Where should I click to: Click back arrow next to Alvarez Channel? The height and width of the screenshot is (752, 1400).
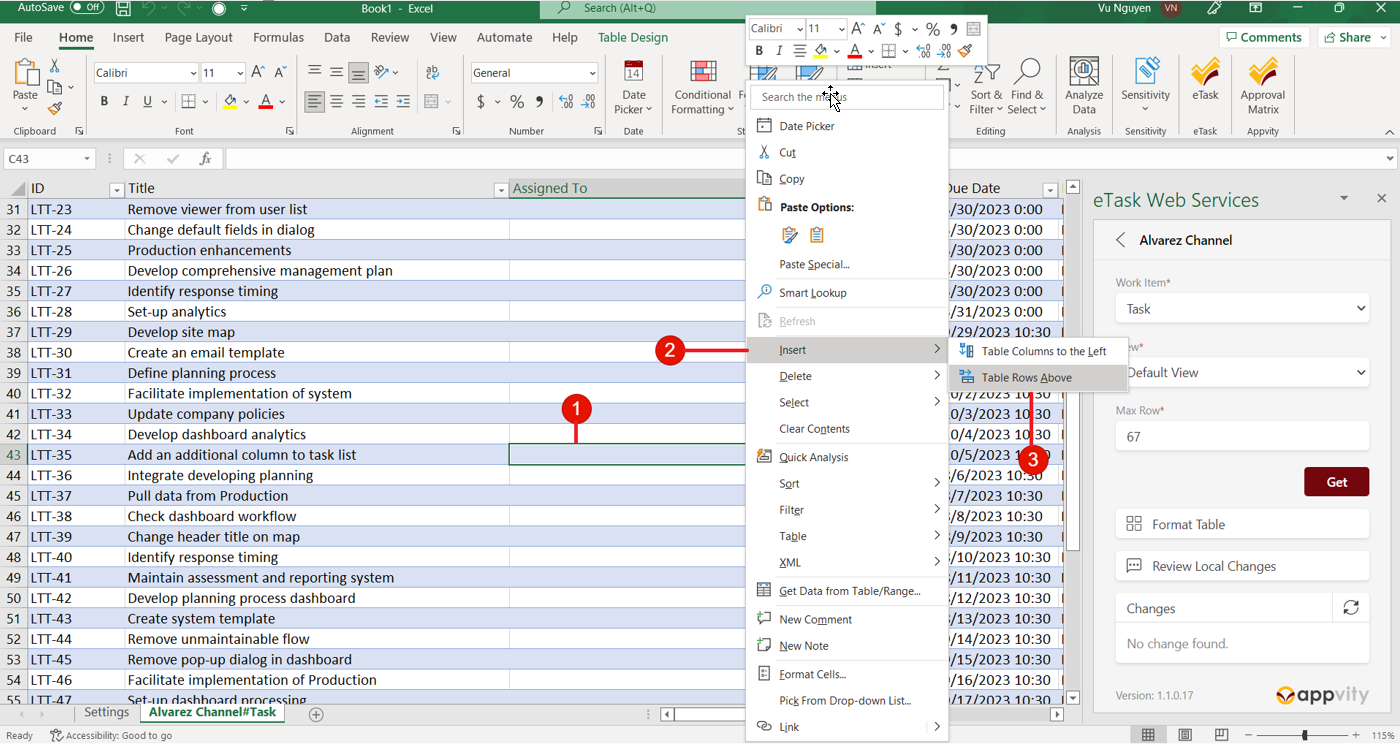[1121, 240]
